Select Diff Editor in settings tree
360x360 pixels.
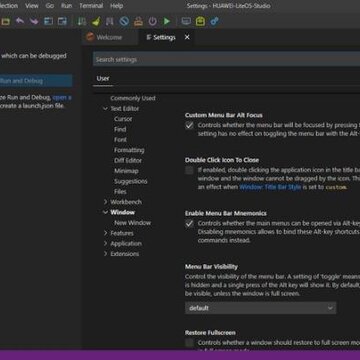pyautogui.click(x=128, y=160)
